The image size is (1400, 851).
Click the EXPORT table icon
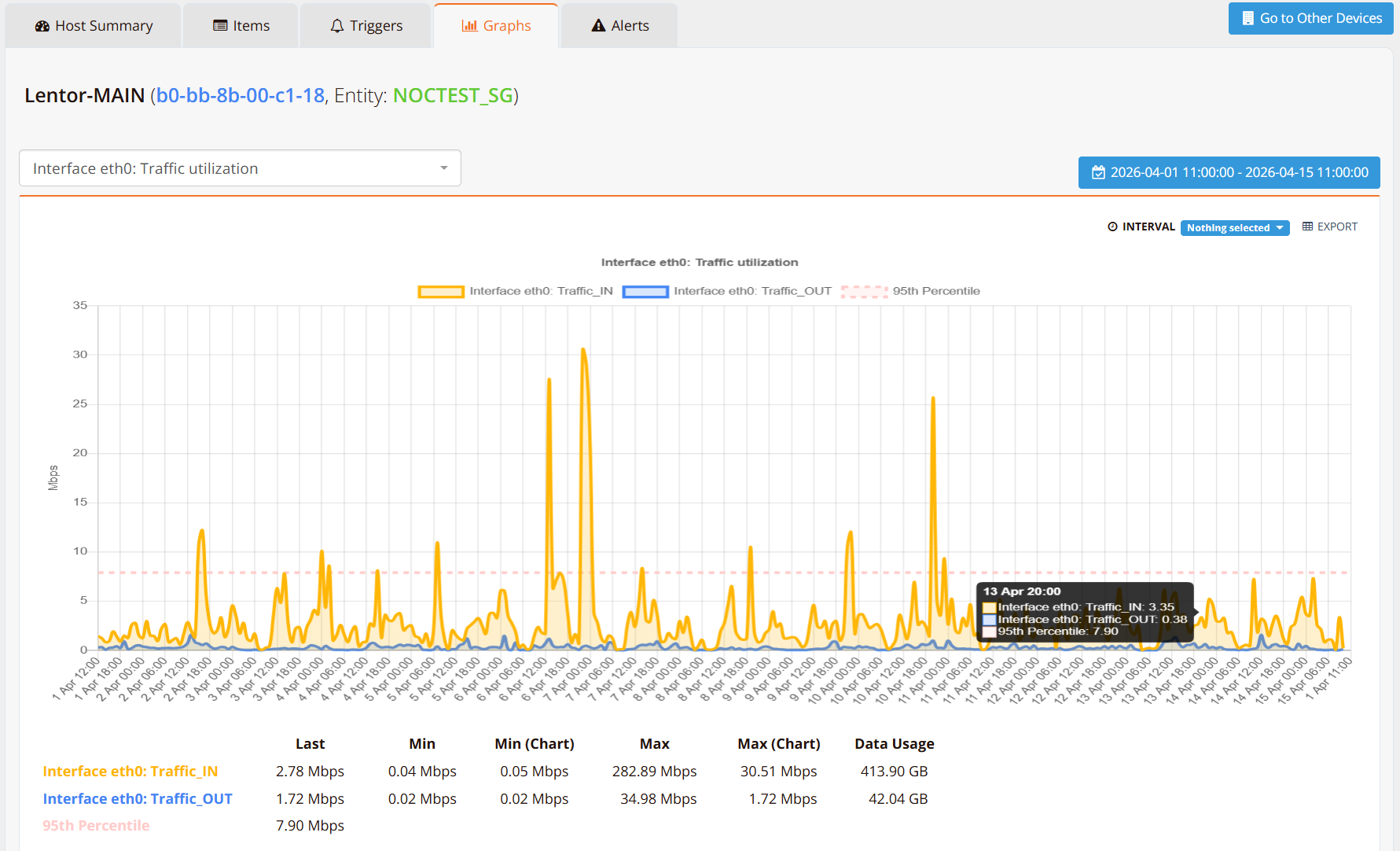point(1307,227)
